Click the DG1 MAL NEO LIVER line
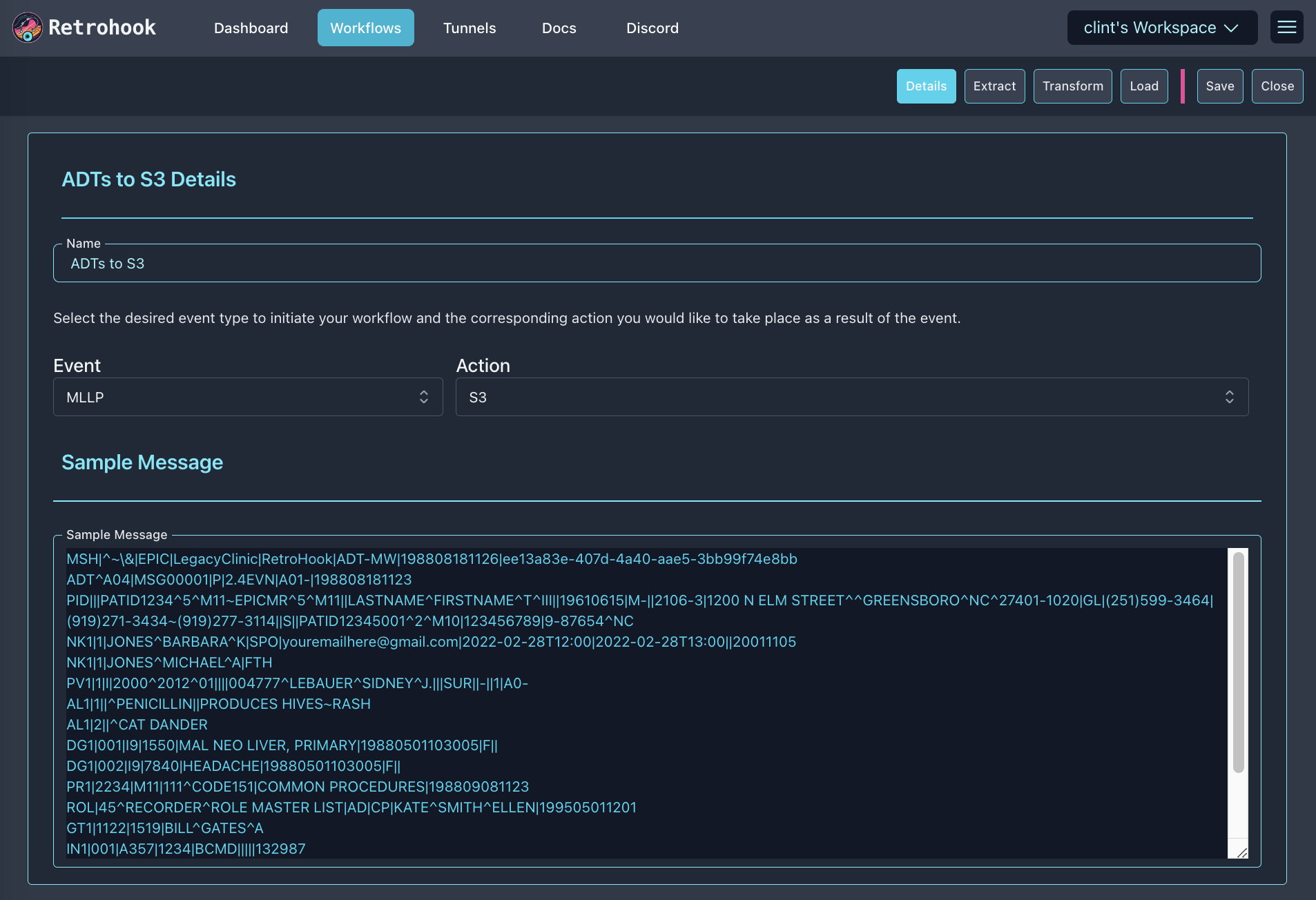1316x900 pixels. [282, 745]
